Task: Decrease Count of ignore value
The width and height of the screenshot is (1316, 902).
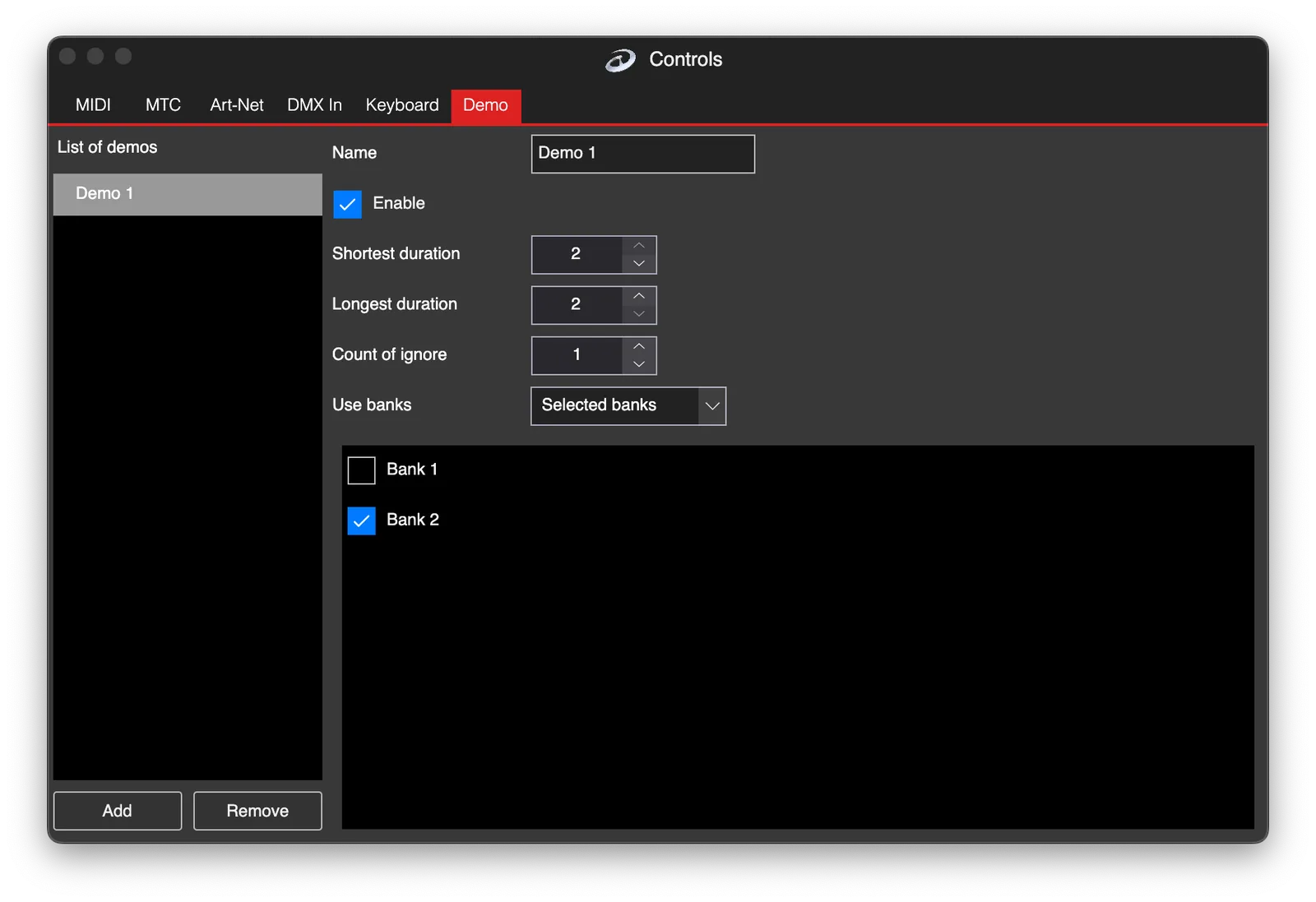Action: 639,364
